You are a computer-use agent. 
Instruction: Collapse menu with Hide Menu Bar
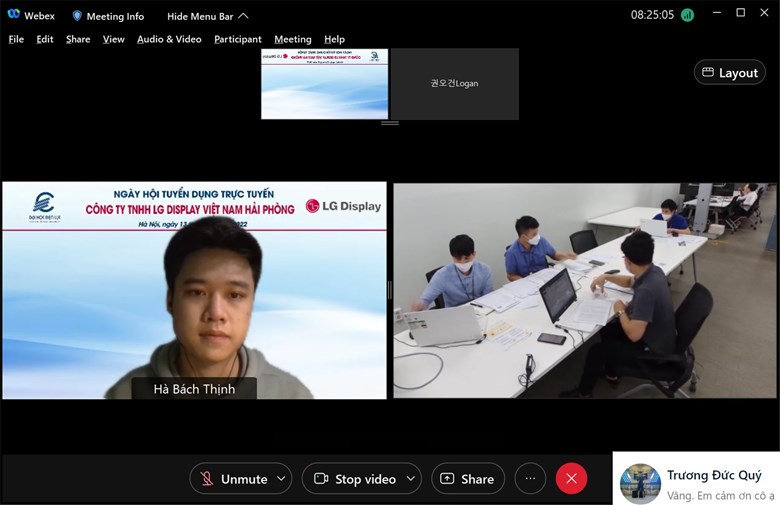tap(207, 16)
